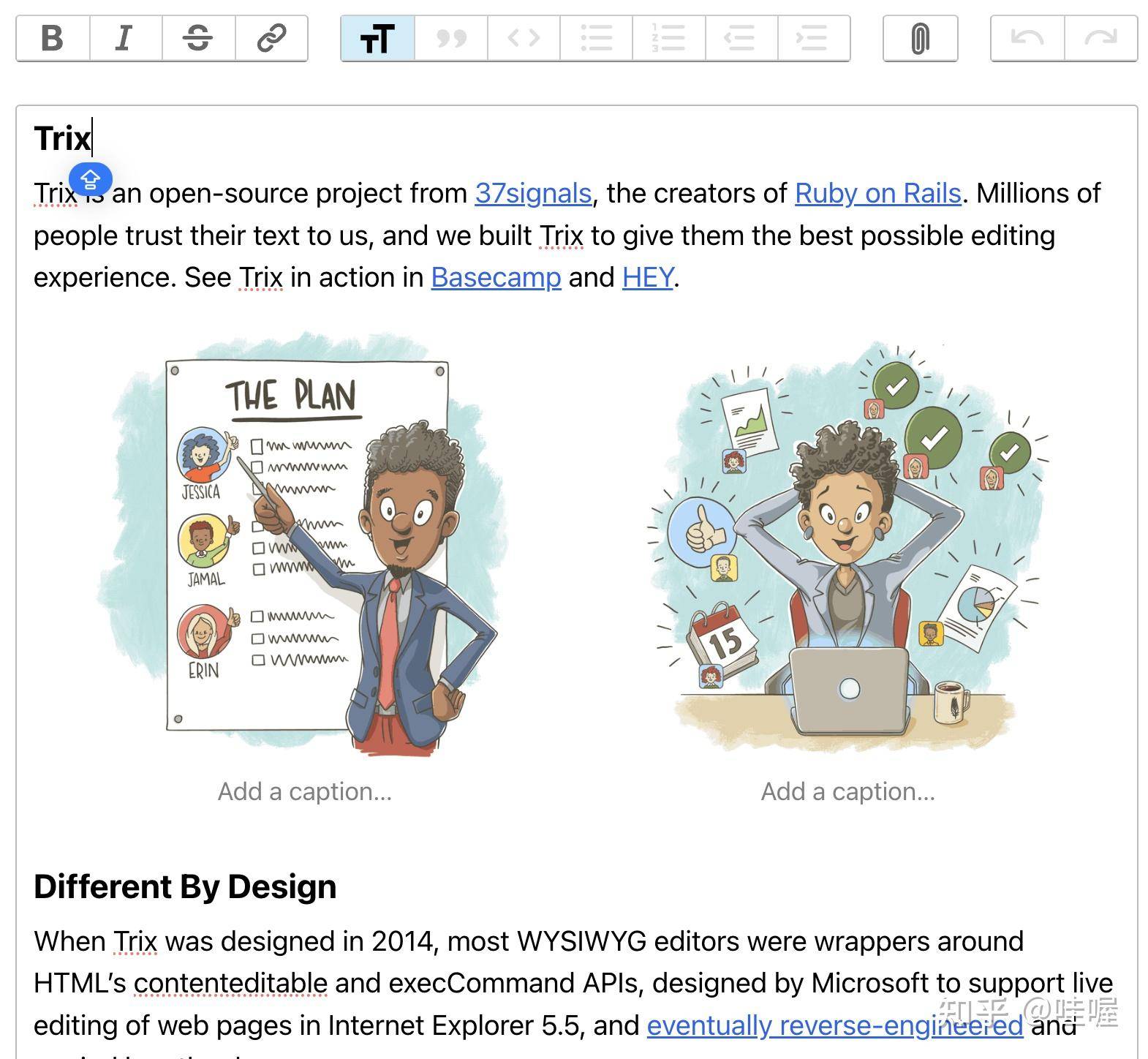Place cursor in the Trix heading
This screenshot has width=1148, height=1059.
pos(62,138)
